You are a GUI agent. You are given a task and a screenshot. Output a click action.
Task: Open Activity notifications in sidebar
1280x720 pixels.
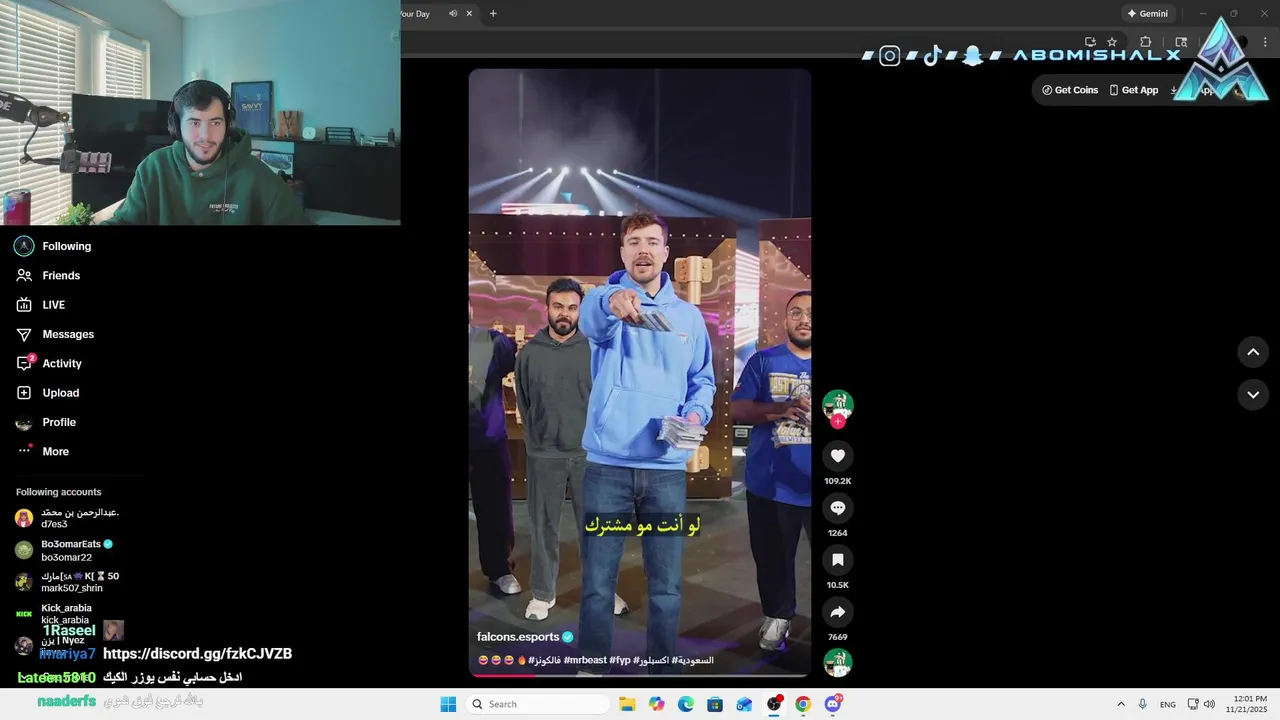49,363
